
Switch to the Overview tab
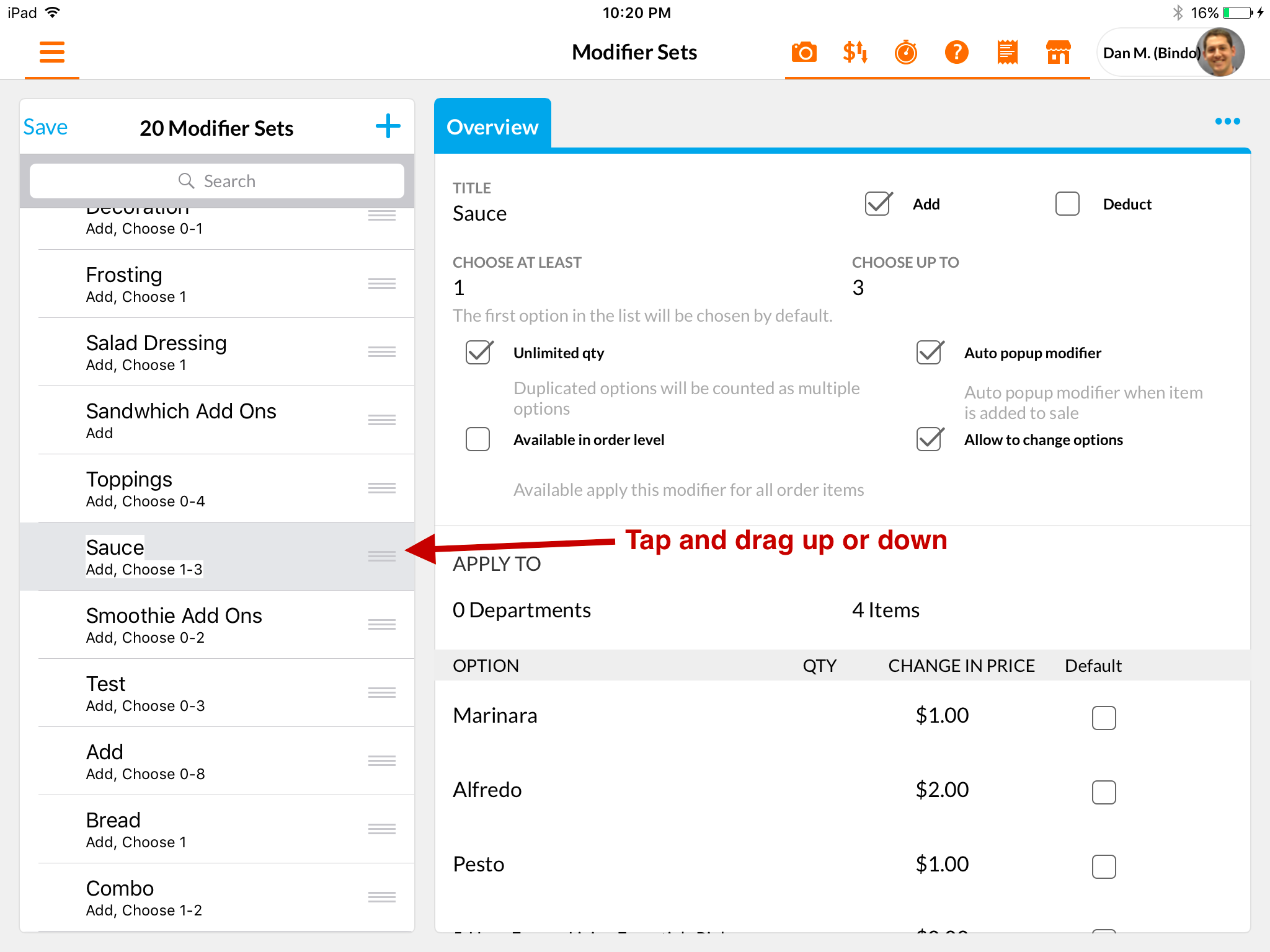coord(492,126)
